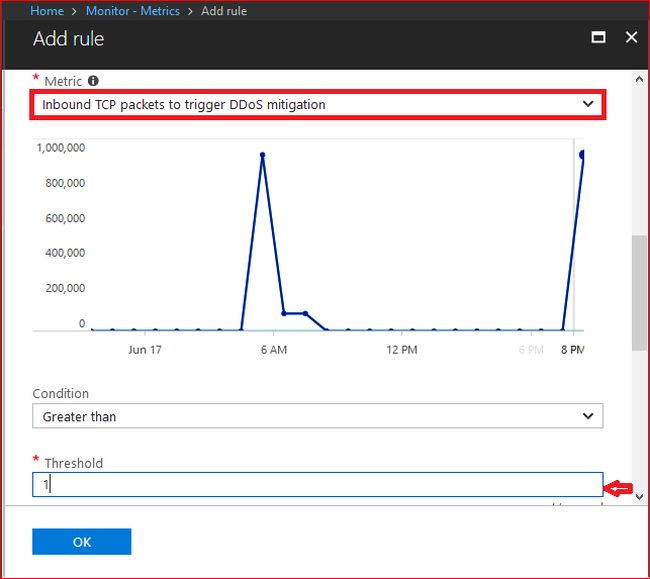Close the Add rule blade

click(631, 37)
